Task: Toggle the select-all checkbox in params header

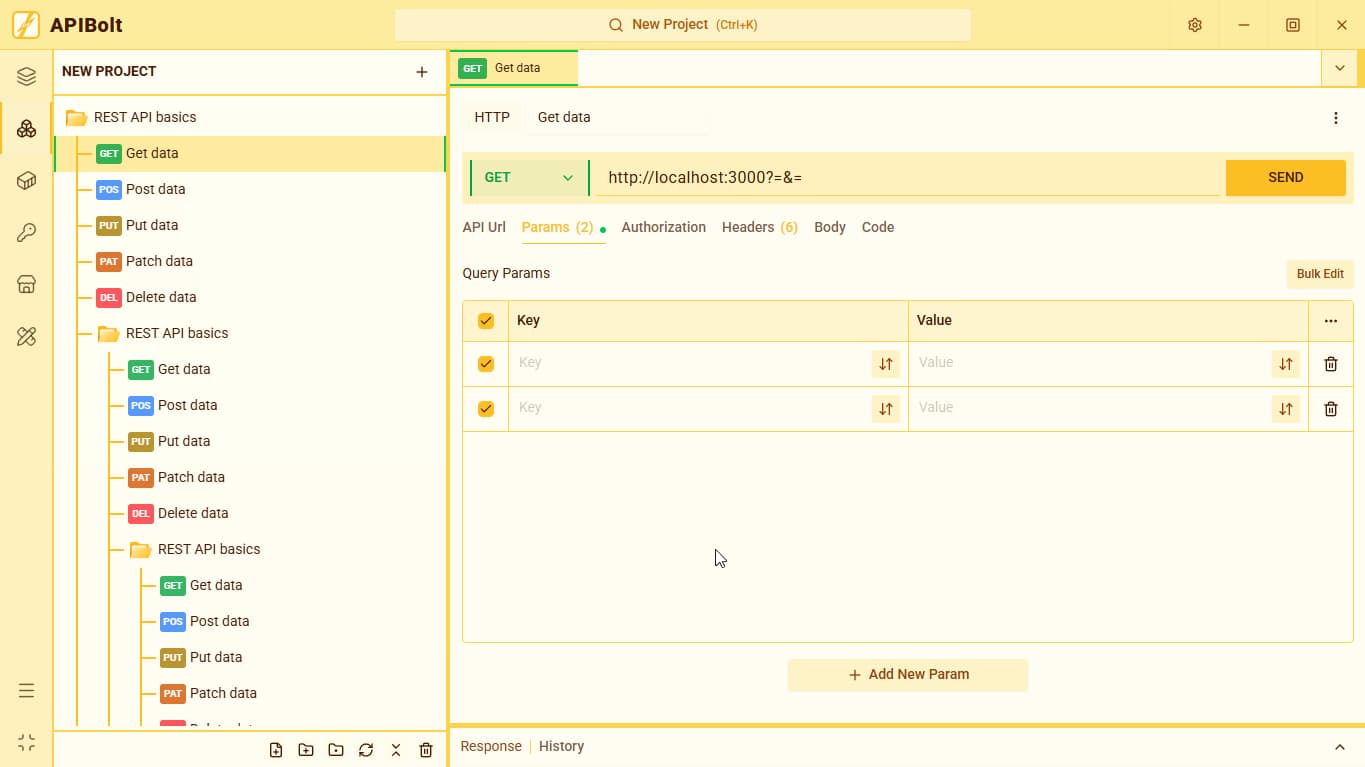Action: 486,321
